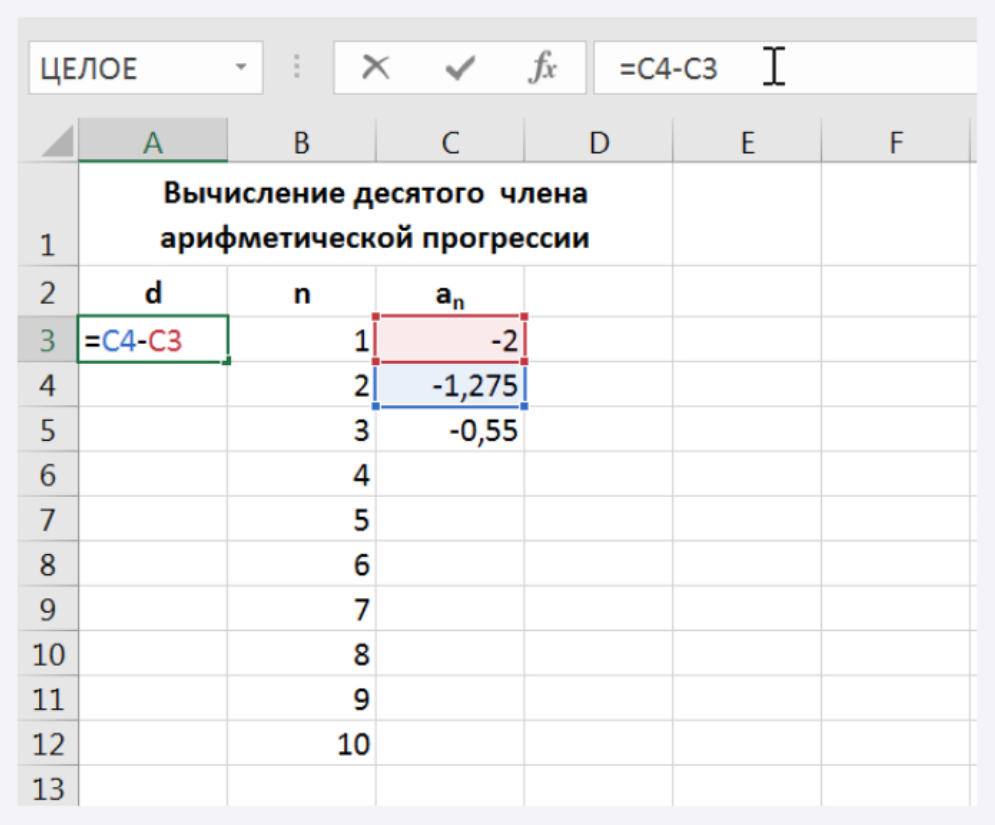Cancel the formula entry with X icon
Screen dimensions: 995x825
click(x=376, y=68)
